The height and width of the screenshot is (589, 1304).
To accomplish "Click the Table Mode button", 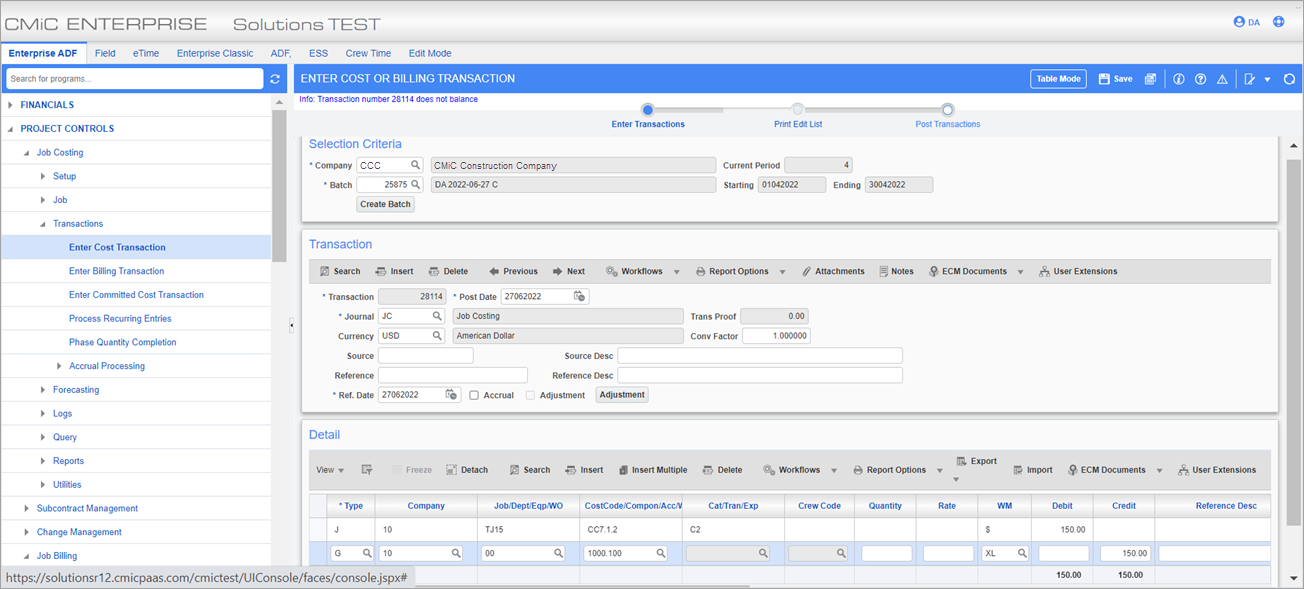I will (x=1059, y=79).
